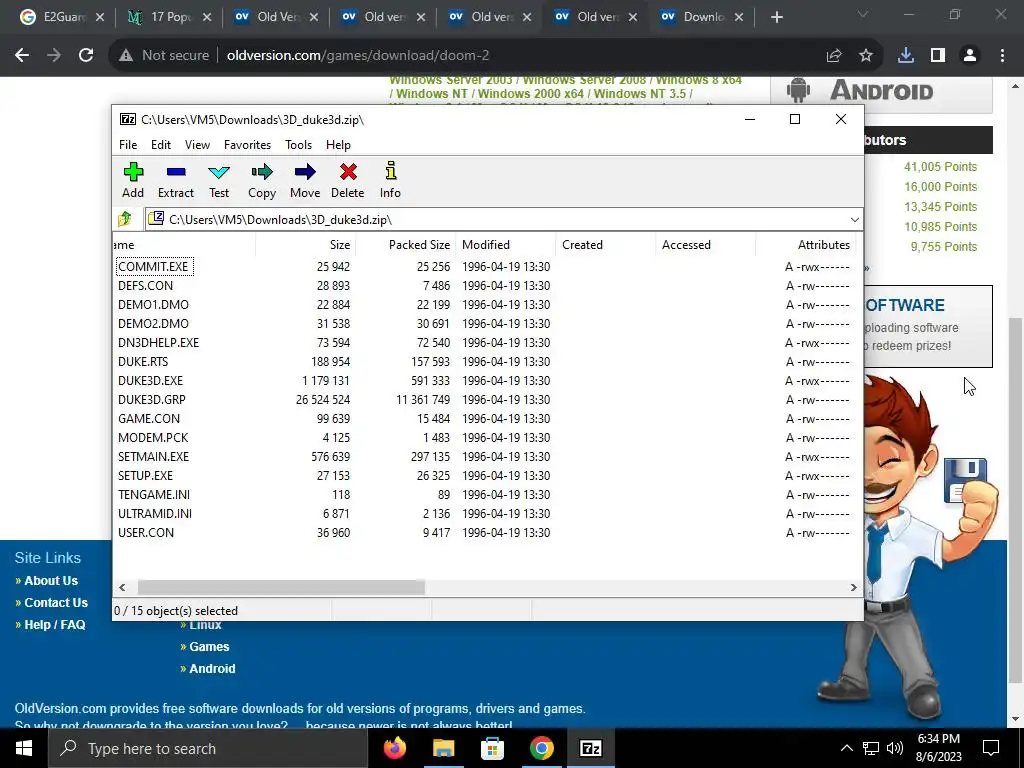1024x768 pixels.
Task: Select DUKE3D.EXE in the file list
Action: [x=483, y=380]
